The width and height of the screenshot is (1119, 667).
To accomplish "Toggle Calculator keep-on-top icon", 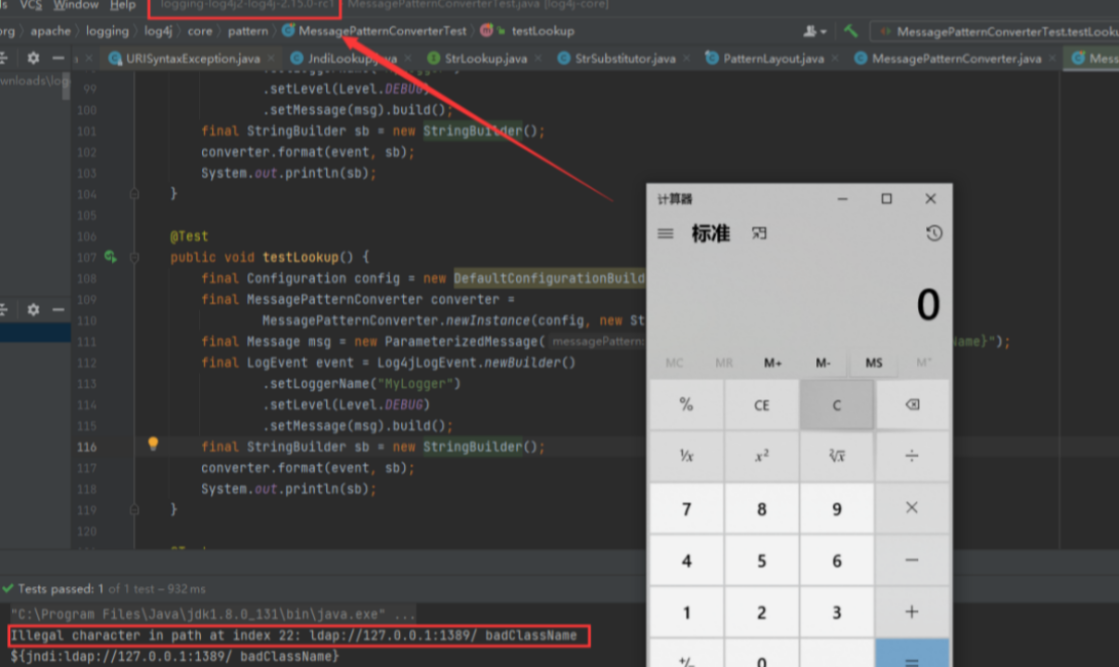I will pos(759,233).
